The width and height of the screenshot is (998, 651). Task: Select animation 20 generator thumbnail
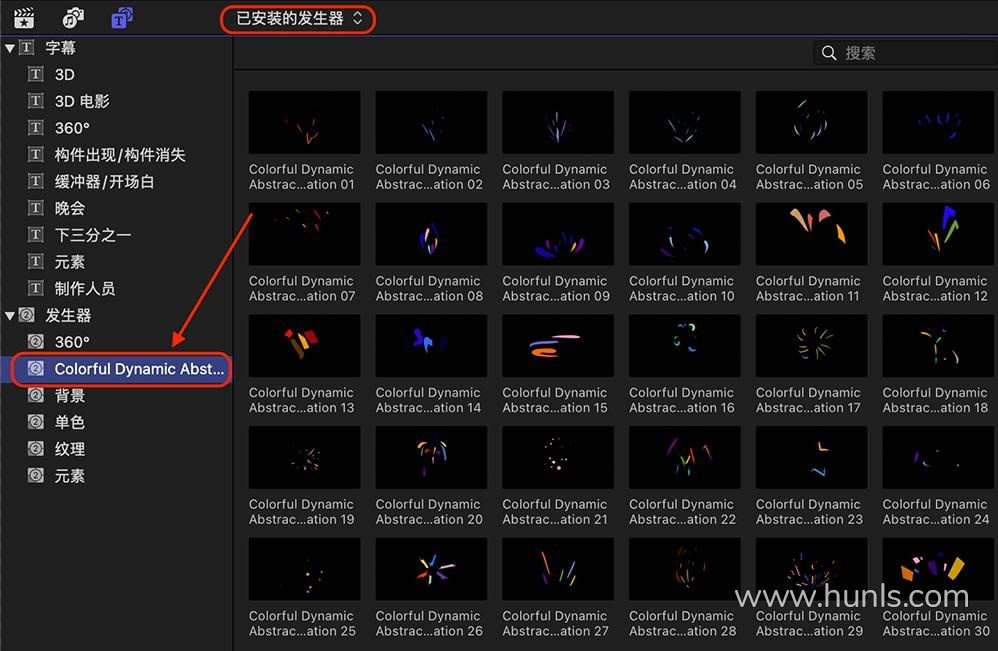click(x=431, y=457)
